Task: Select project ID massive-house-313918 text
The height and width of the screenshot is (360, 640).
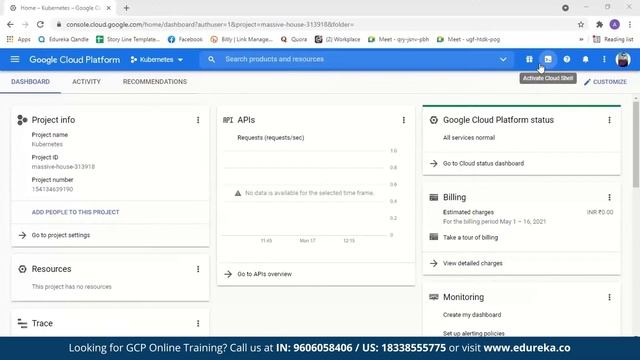Action: pyautogui.click(x=63, y=167)
